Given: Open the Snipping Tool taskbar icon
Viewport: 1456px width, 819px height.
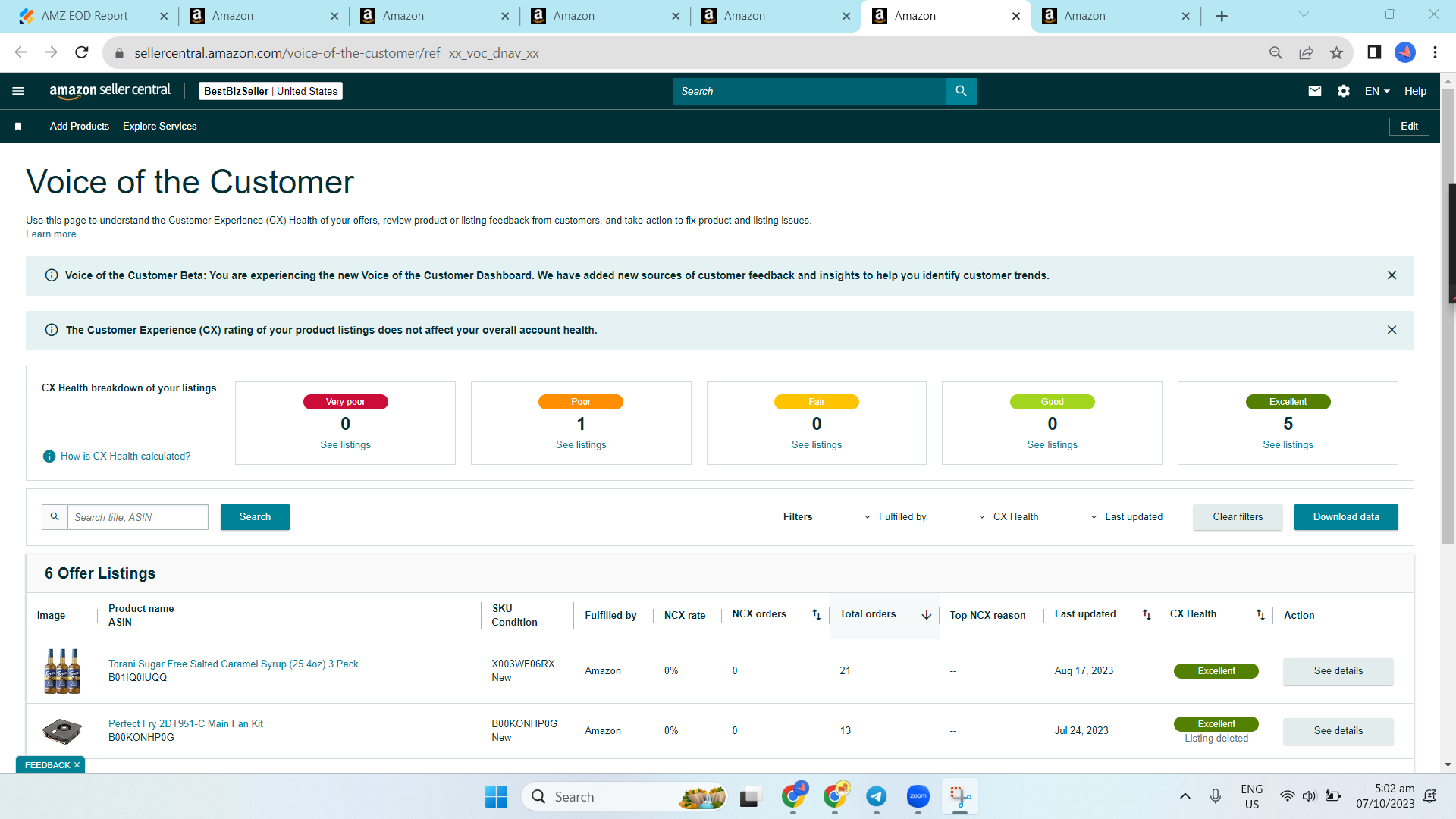Looking at the screenshot, I should click(960, 796).
